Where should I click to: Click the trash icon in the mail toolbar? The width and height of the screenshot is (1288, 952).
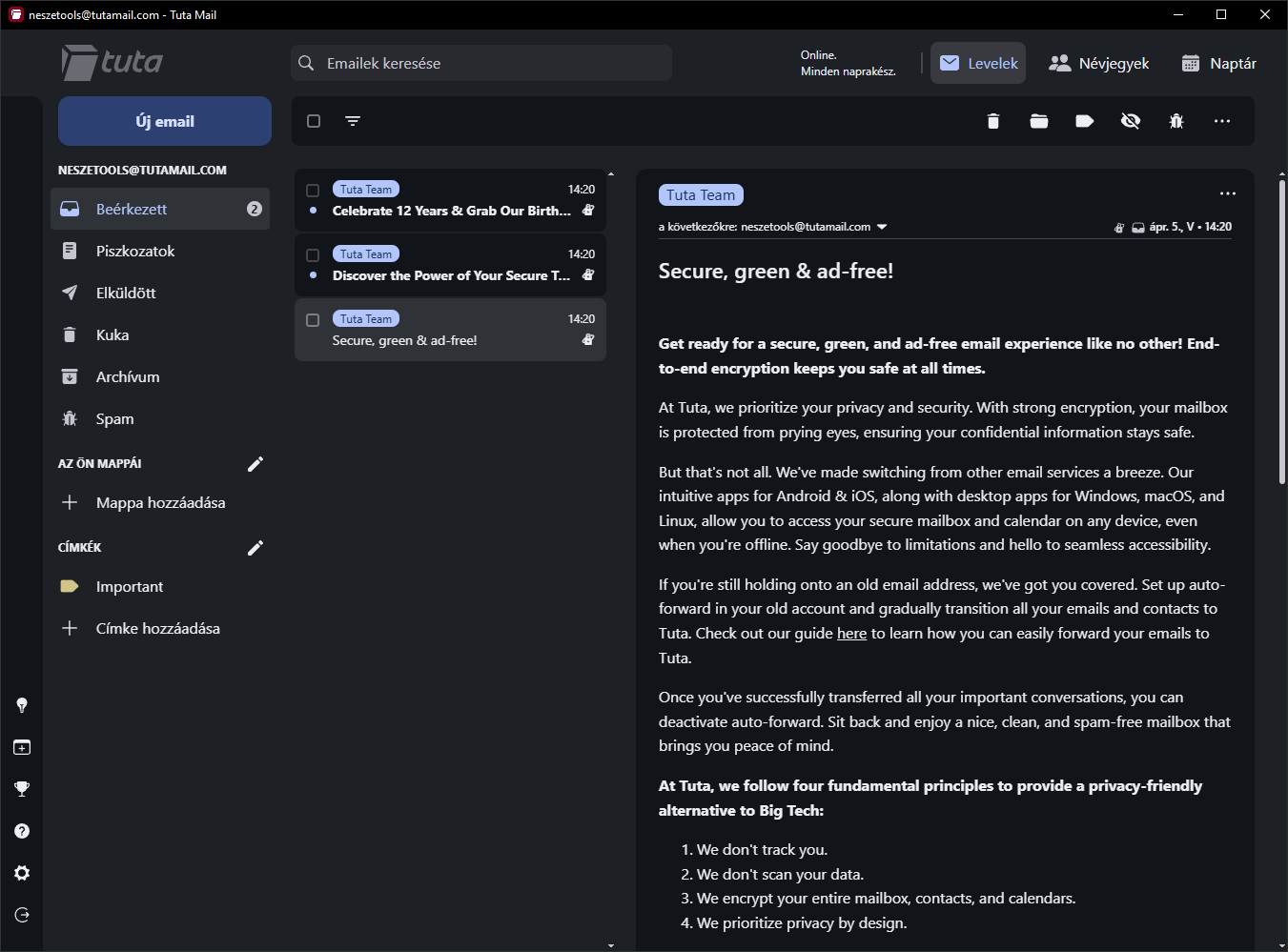[993, 121]
